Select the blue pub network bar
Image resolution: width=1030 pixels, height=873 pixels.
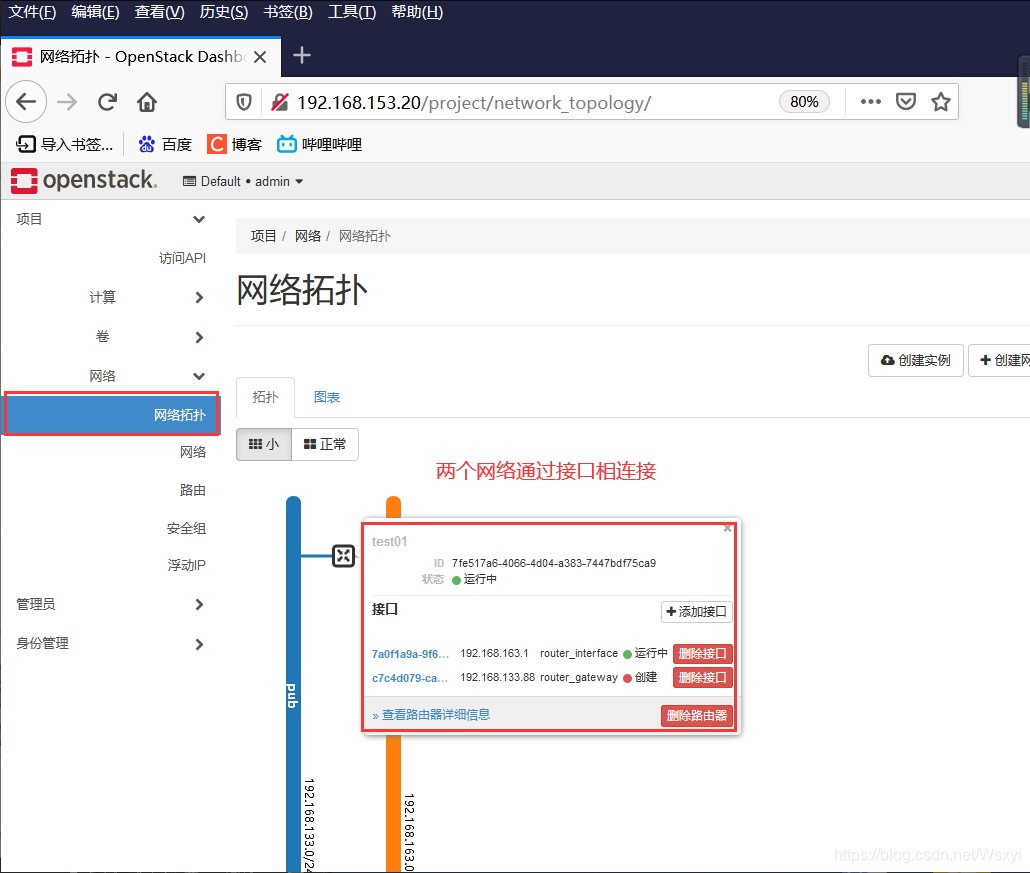(x=293, y=683)
